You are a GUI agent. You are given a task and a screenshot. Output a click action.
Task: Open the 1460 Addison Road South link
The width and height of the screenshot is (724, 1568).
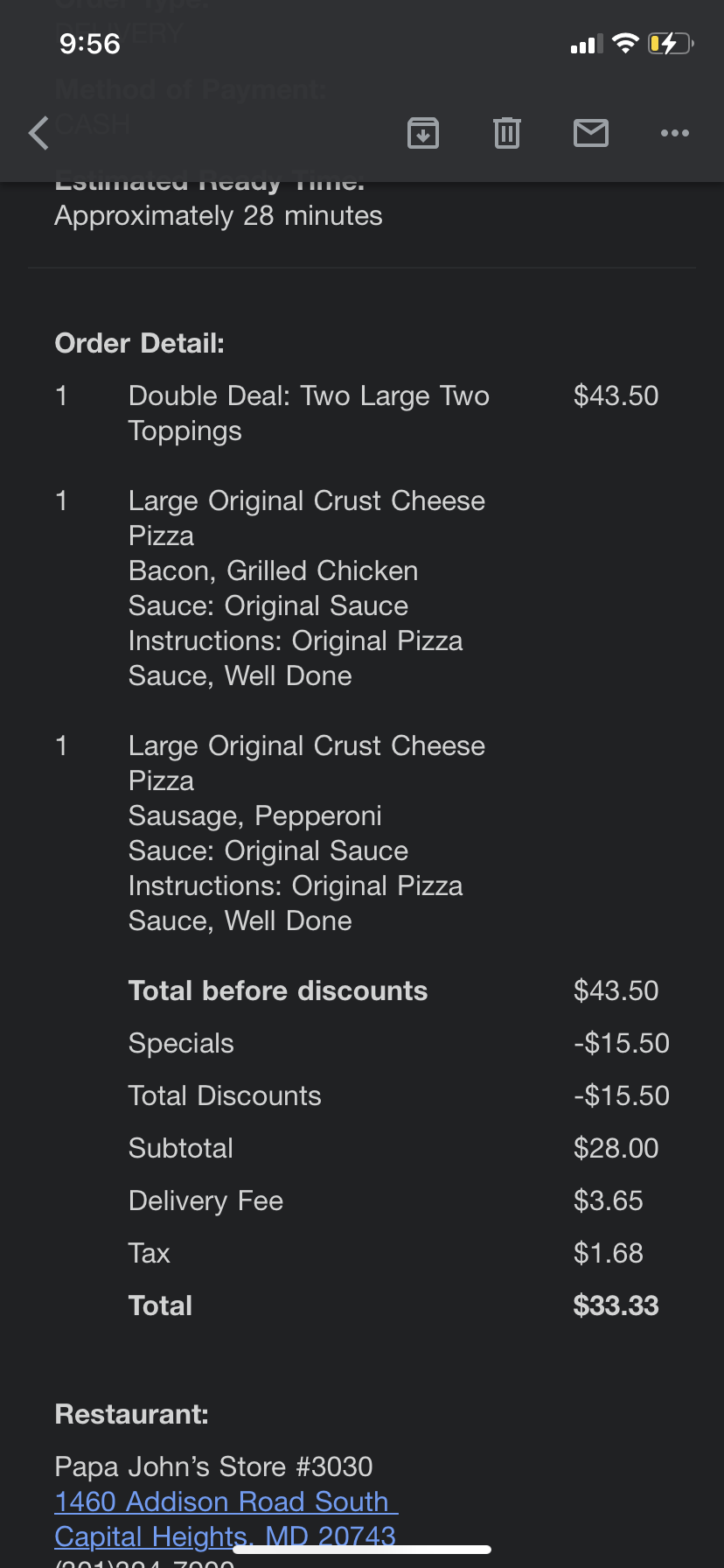click(225, 1501)
